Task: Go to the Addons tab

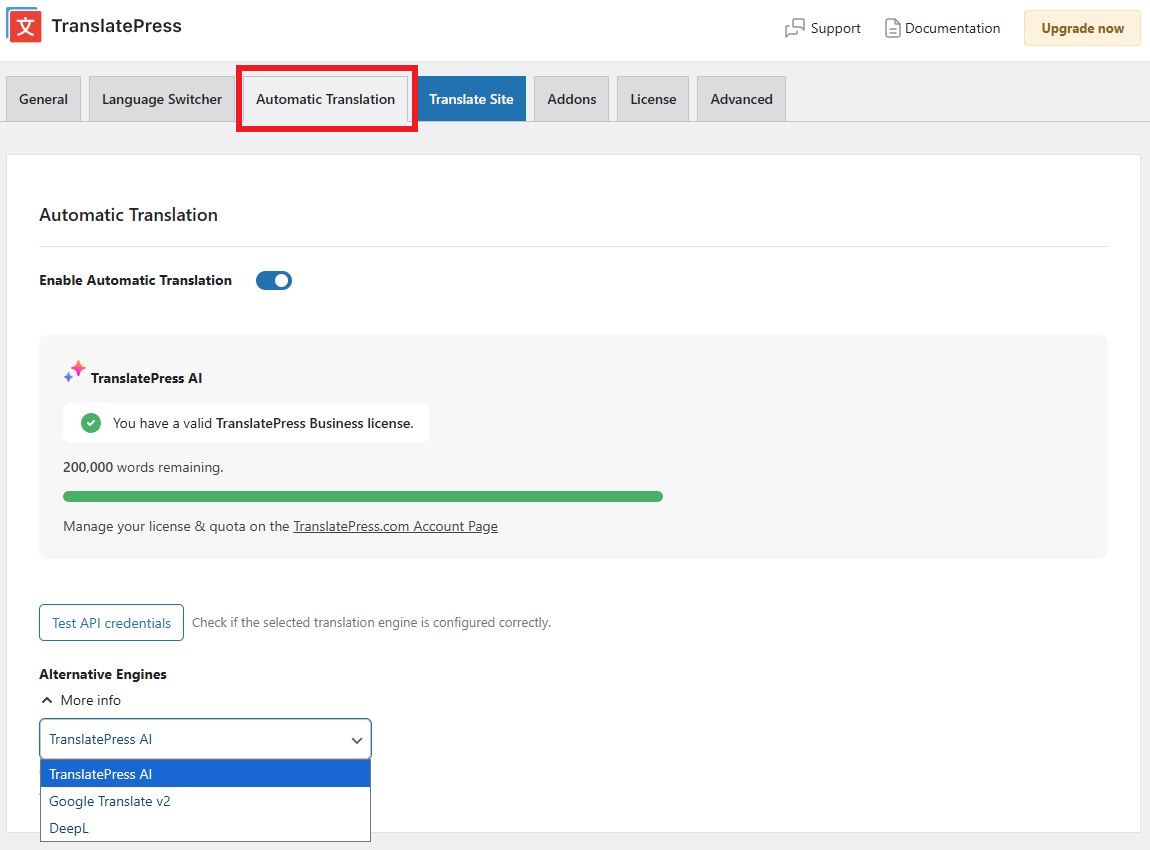Action: (571, 98)
